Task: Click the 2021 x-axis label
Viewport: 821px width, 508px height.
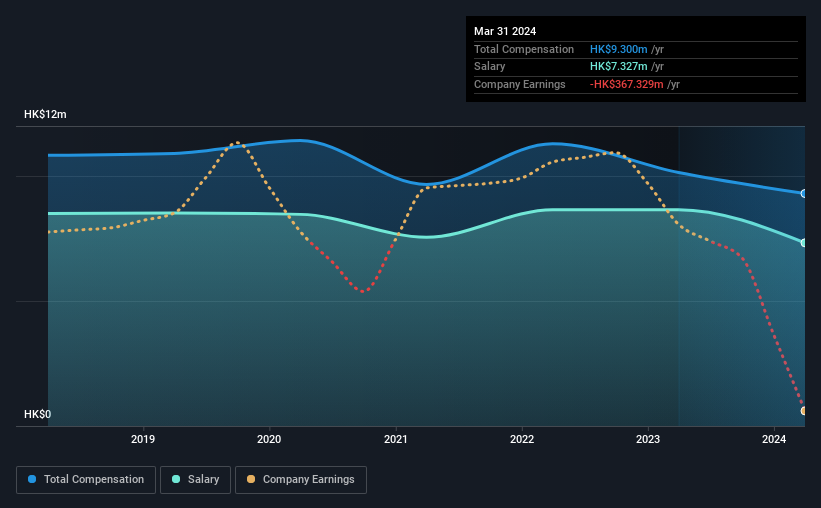Action: (395, 439)
